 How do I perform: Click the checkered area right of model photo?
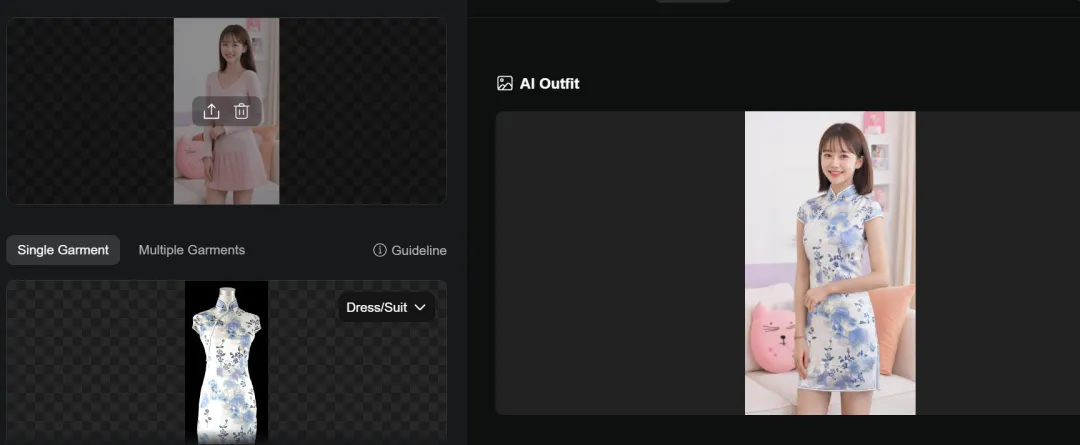click(363, 111)
